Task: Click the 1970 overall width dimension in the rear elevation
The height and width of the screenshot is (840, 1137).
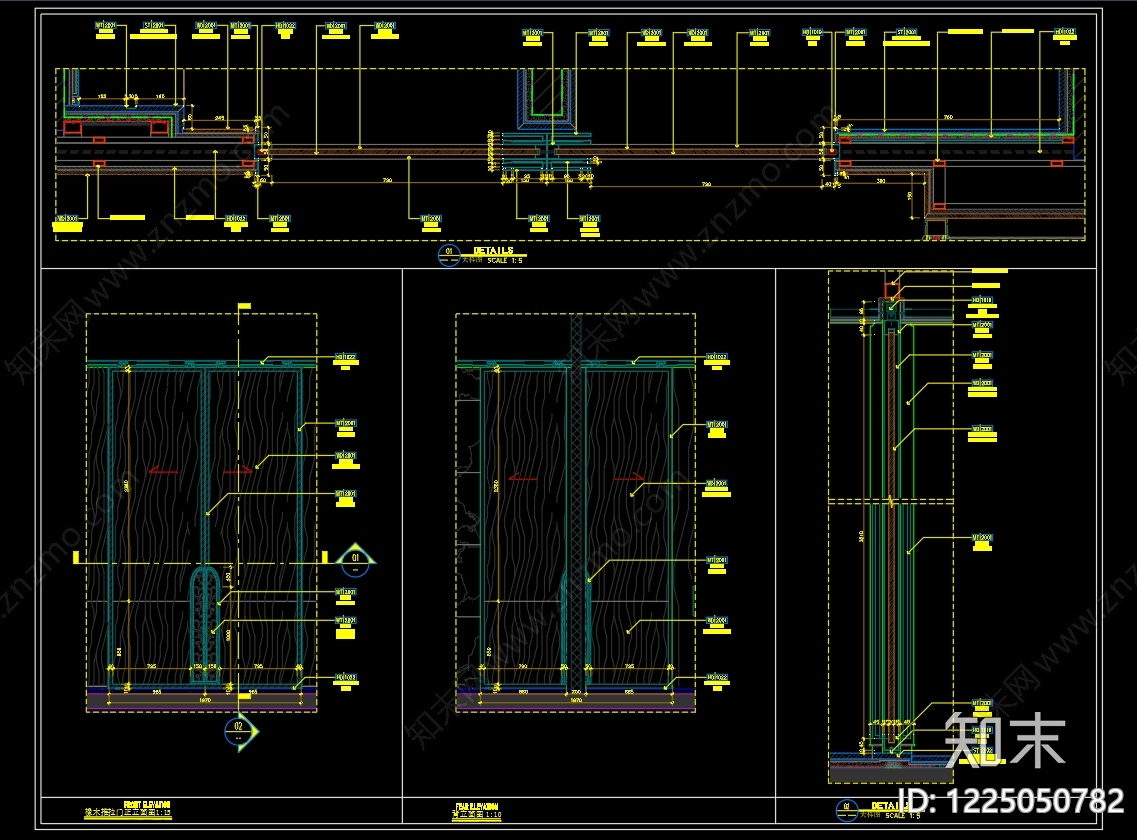Action: point(576,700)
